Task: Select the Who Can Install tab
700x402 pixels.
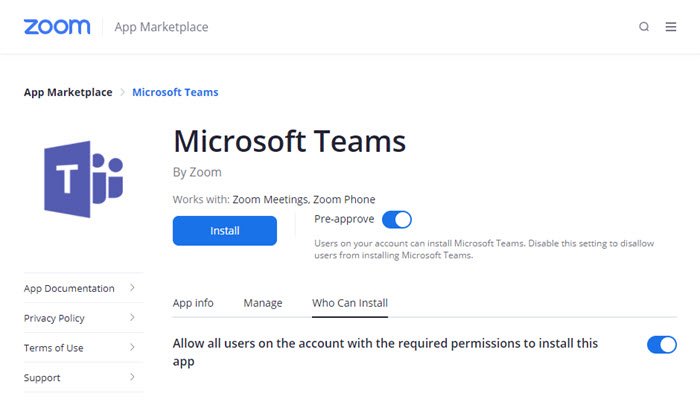Action: pos(350,303)
